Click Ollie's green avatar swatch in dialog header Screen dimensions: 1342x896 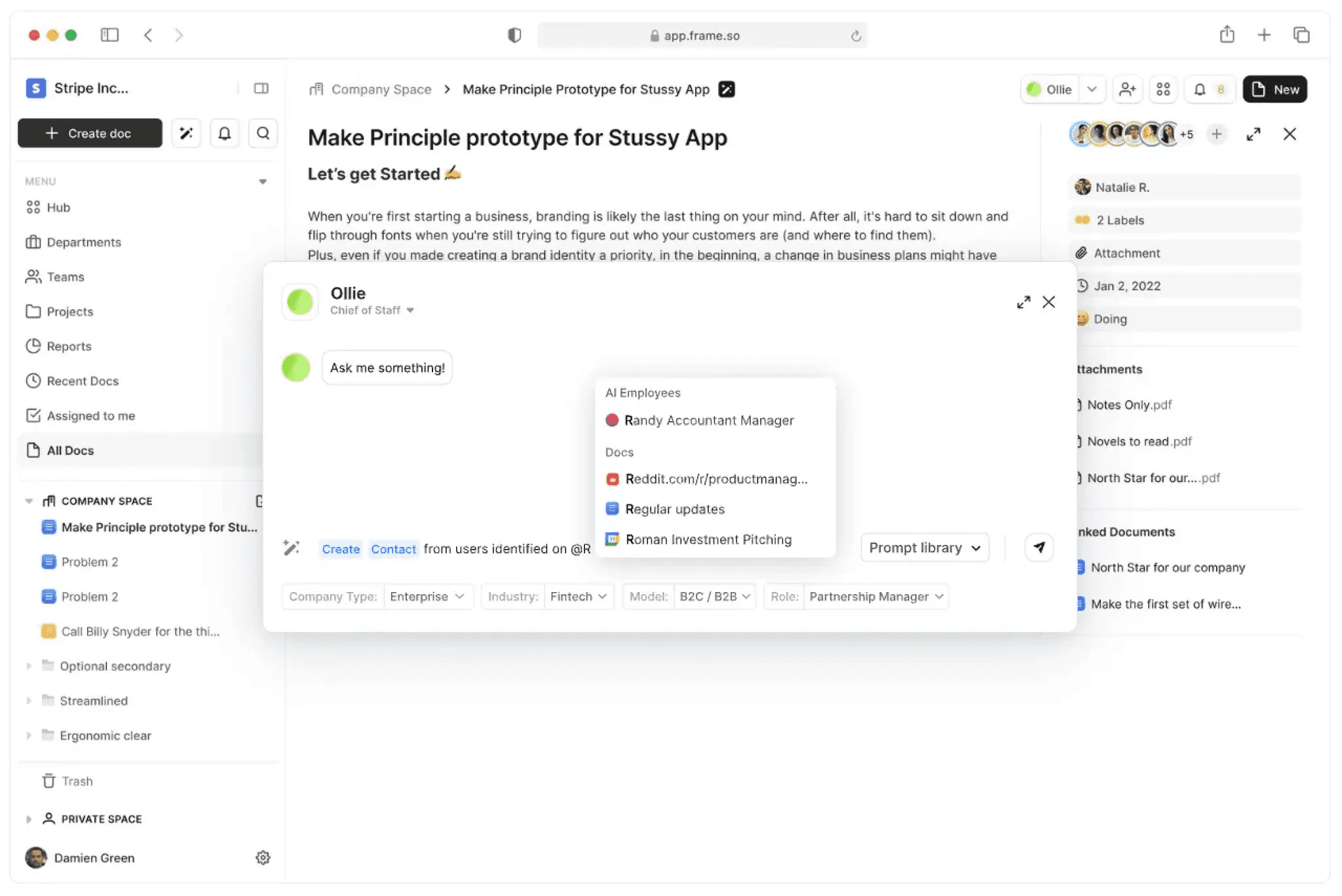point(300,302)
